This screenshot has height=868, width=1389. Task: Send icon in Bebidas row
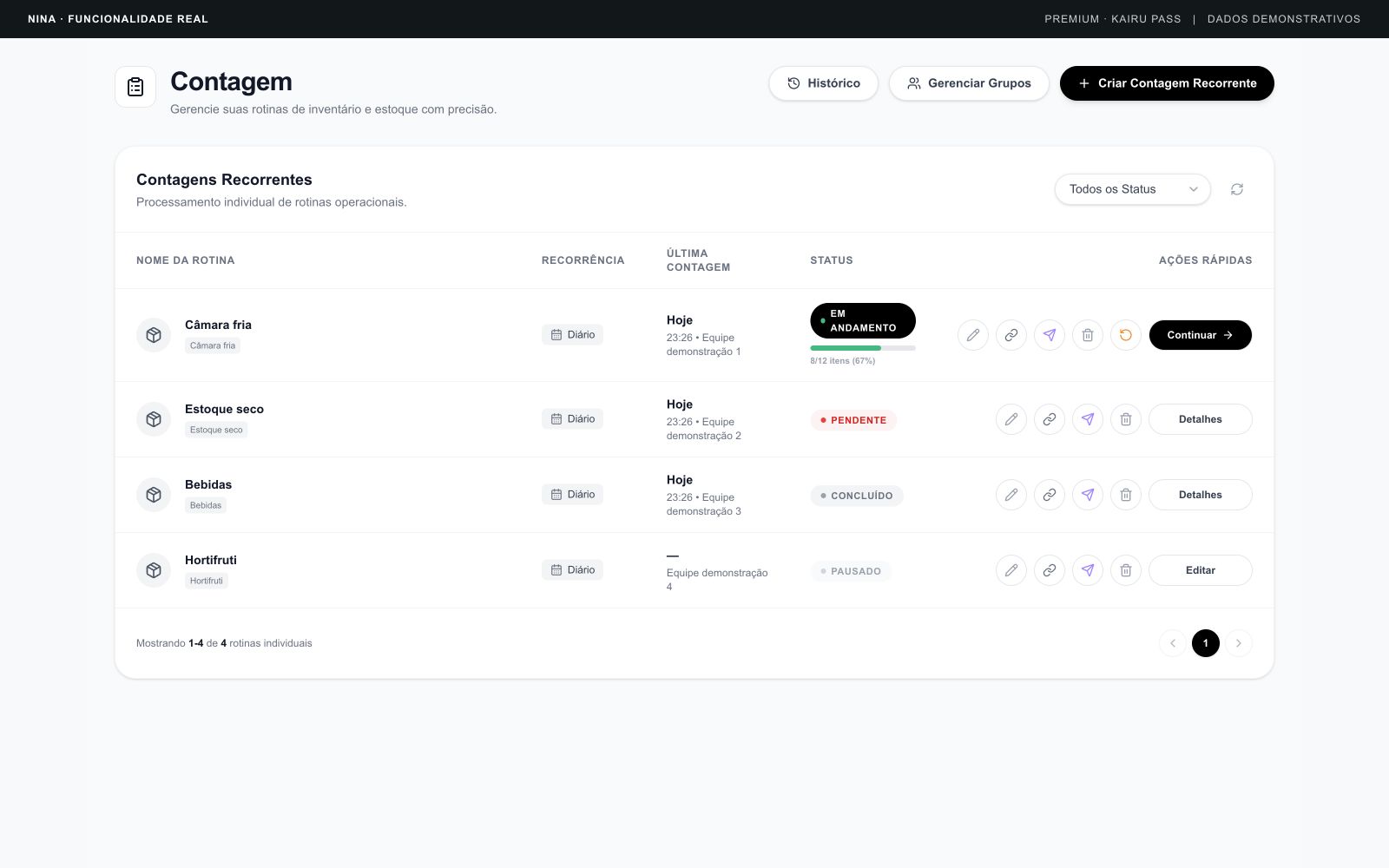[1088, 495]
